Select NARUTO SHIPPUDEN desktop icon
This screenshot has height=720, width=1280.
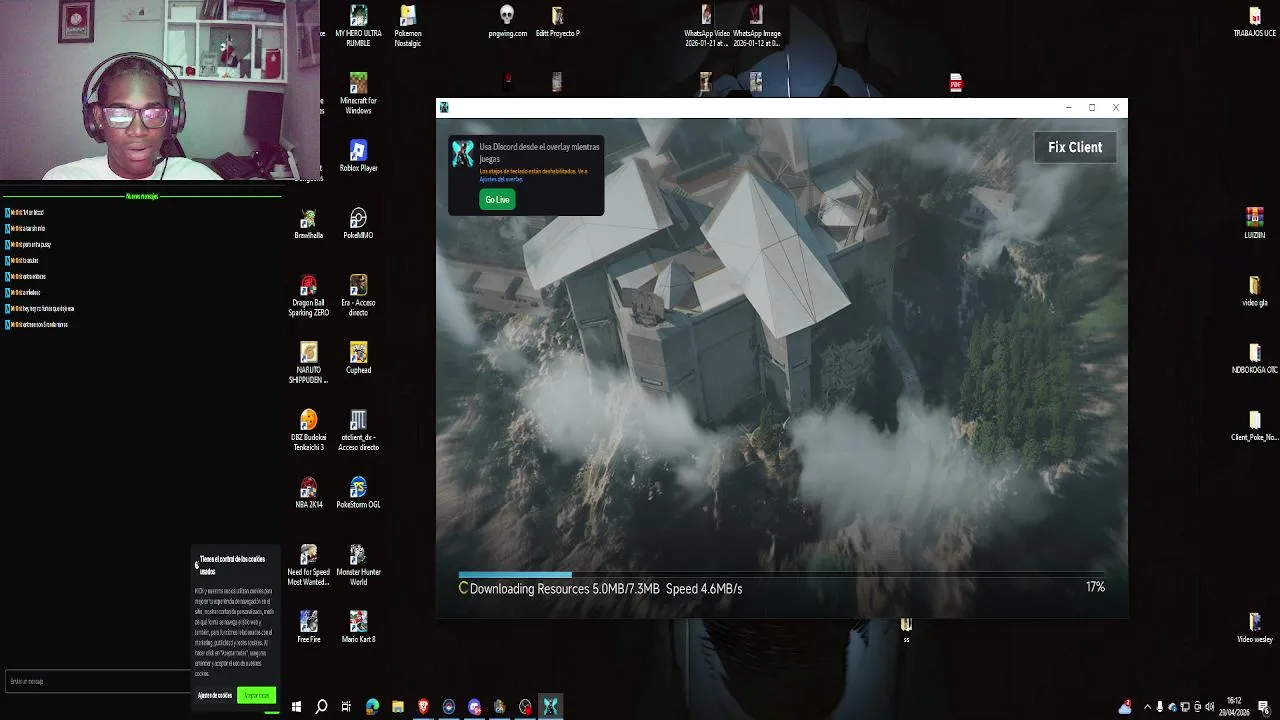(x=308, y=363)
